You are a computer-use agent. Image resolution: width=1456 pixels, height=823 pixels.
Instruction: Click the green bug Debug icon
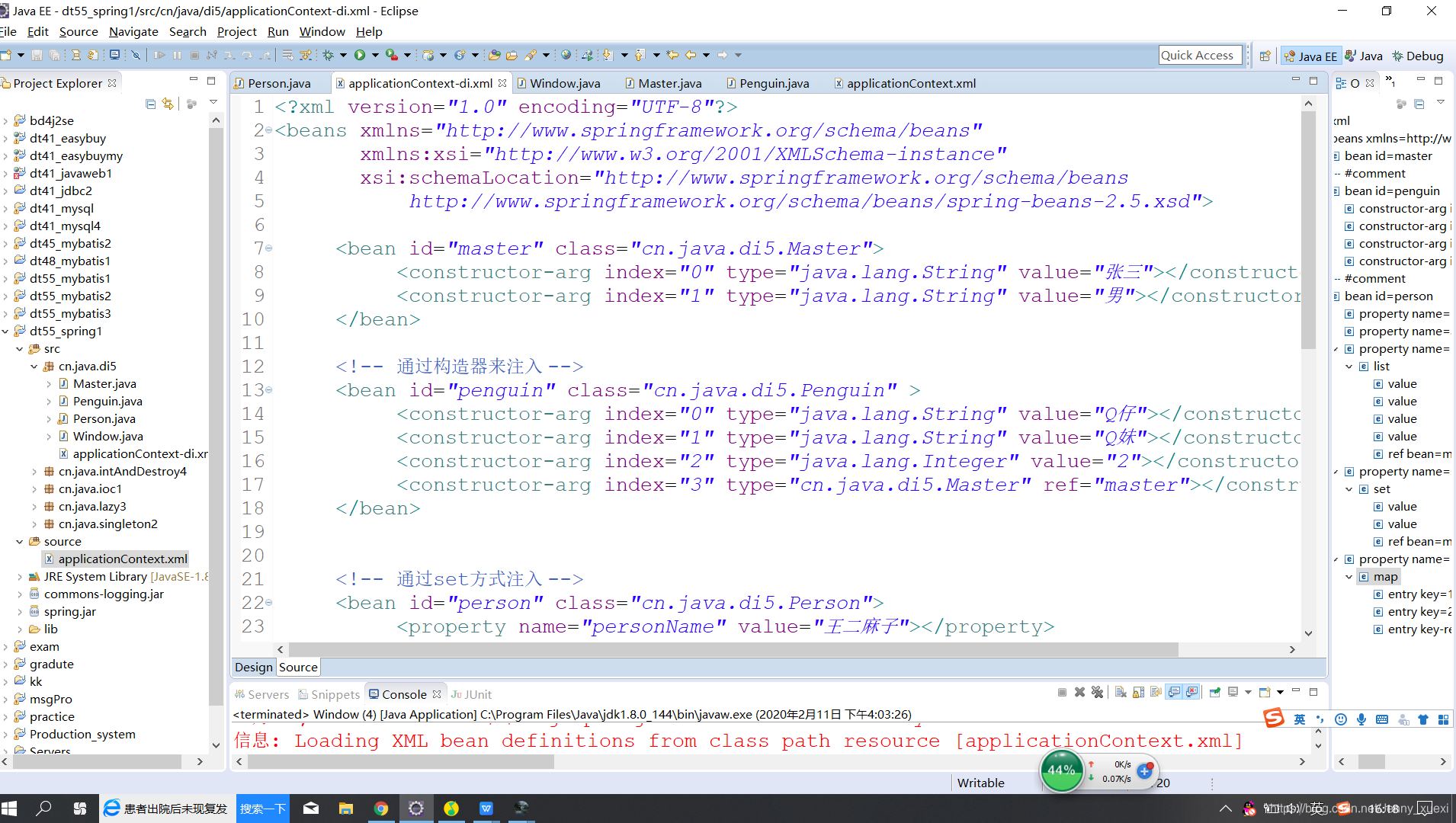tap(329, 55)
